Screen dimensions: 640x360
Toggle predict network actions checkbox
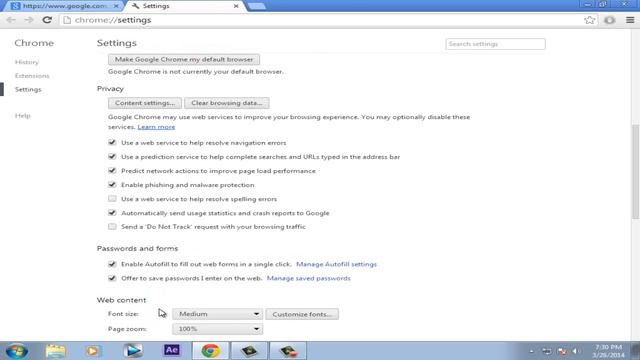pyautogui.click(x=112, y=171)
